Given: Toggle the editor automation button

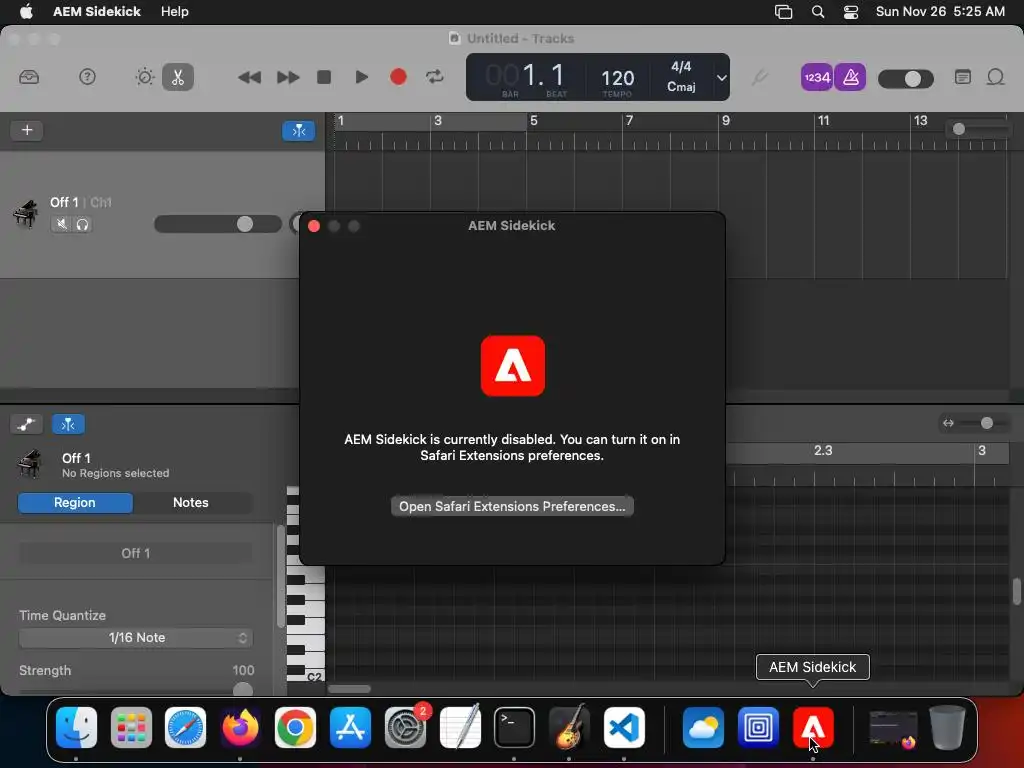Looking at the screenshot, I should [26, 424].
